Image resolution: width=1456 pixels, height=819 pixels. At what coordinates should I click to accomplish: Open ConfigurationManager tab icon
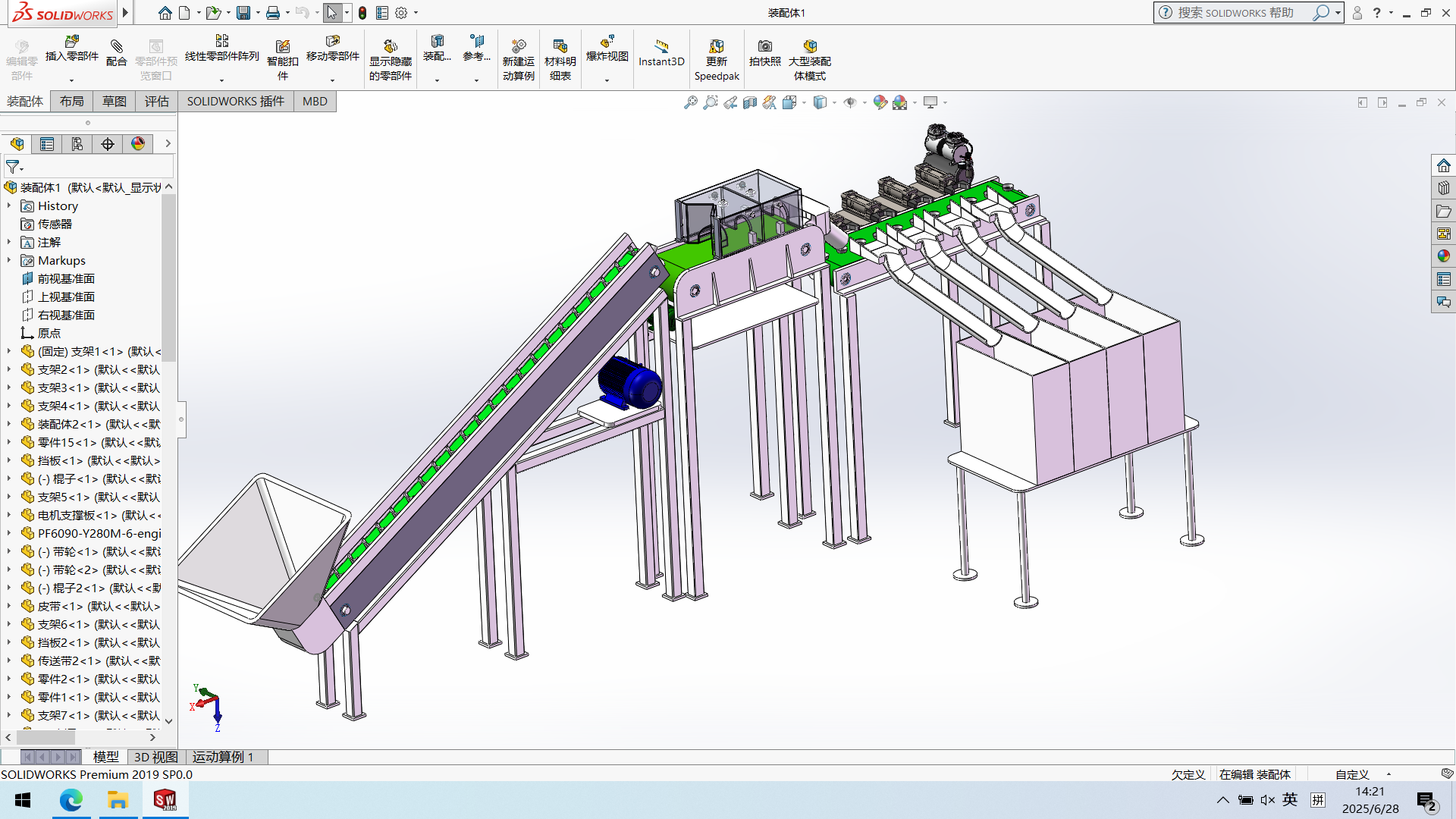click(x=77, y=144)
